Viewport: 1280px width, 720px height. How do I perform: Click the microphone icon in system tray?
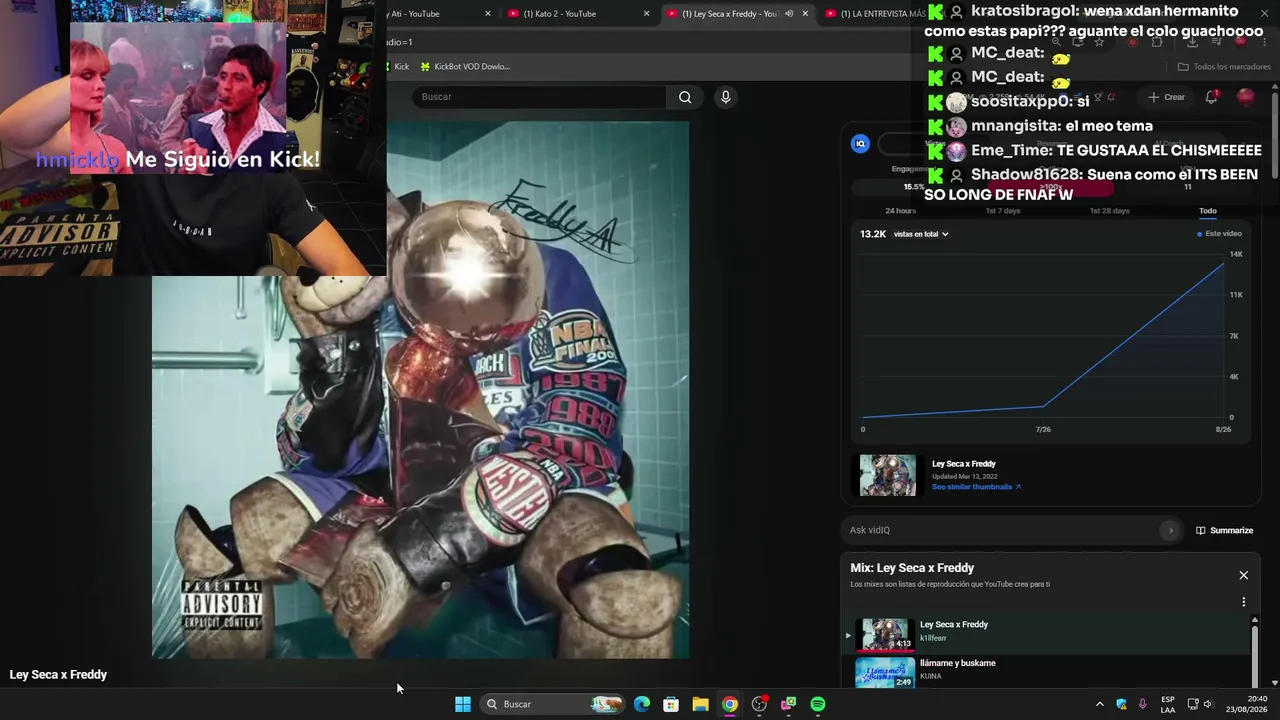click(x=1143, y=704)
